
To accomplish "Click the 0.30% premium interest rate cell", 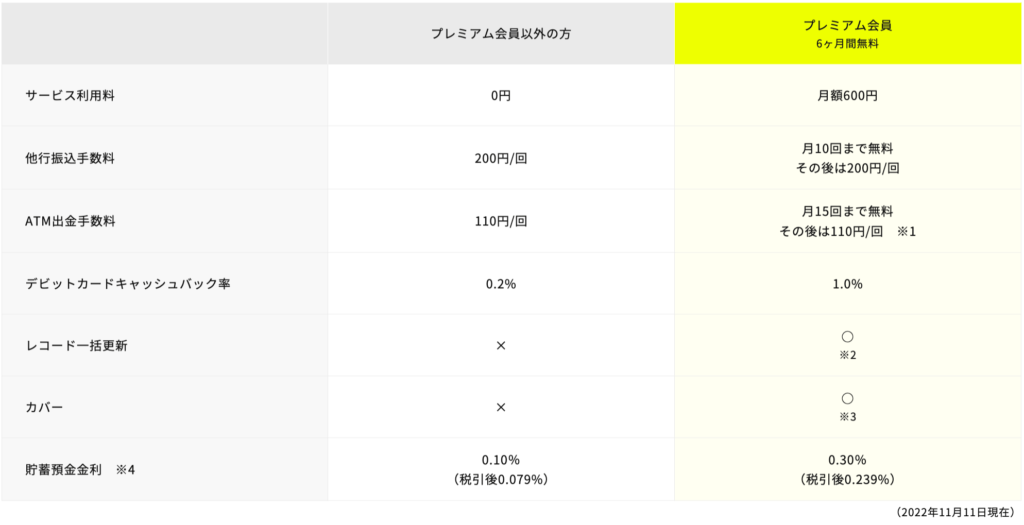I will 848,469.
